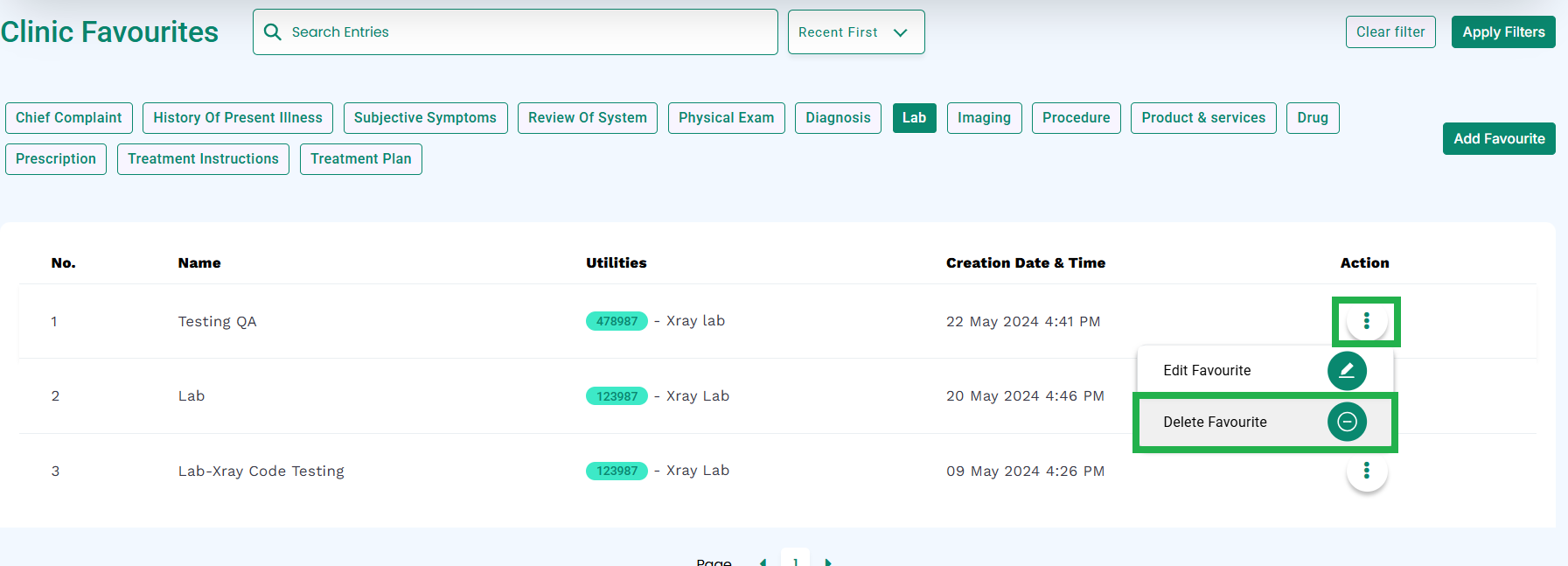1568x566 pixels.
Task: Filter by Chief Complaint category
Action: 69,118
